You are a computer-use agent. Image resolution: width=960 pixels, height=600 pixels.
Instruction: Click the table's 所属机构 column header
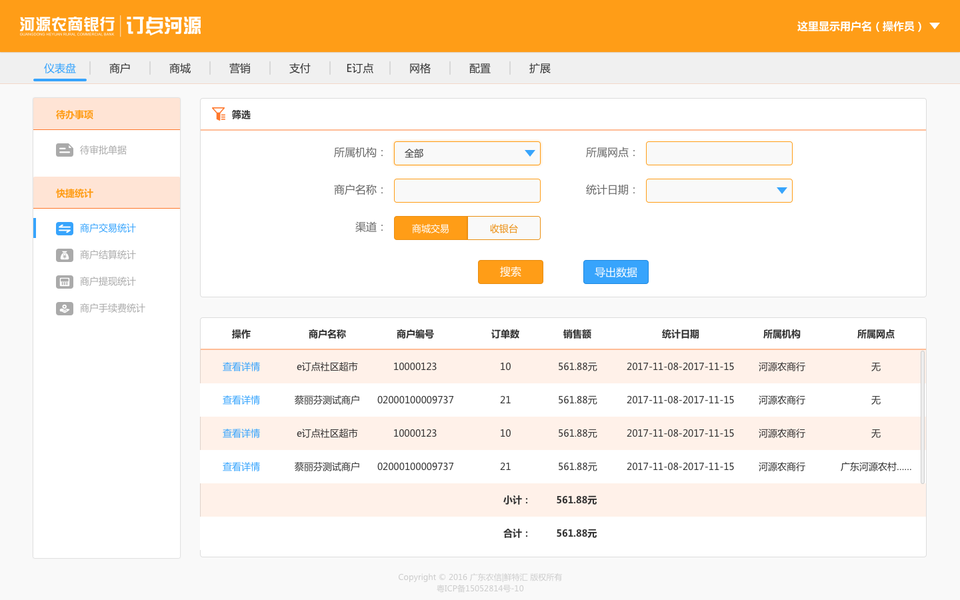click(x=781, y=334)
